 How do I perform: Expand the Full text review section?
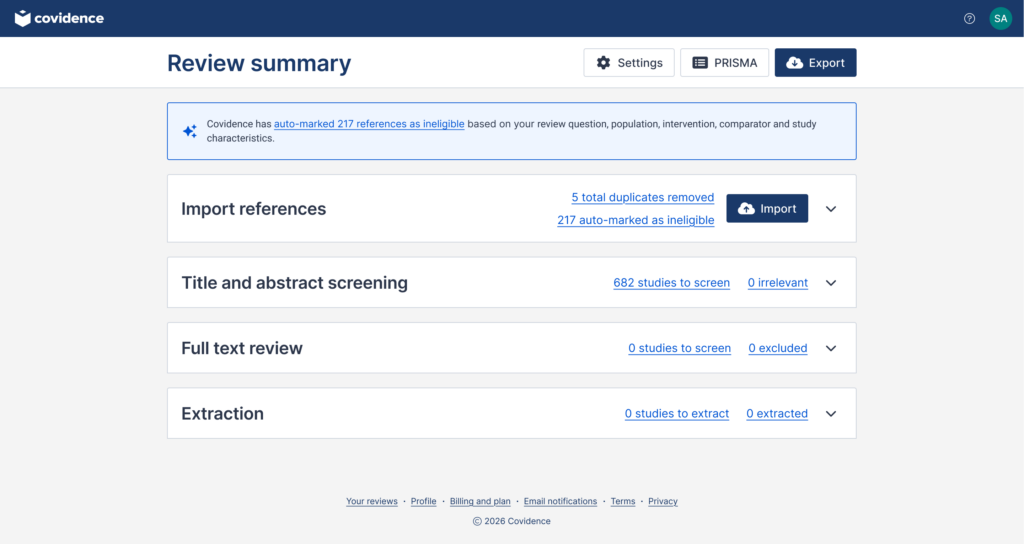(830, 348)
